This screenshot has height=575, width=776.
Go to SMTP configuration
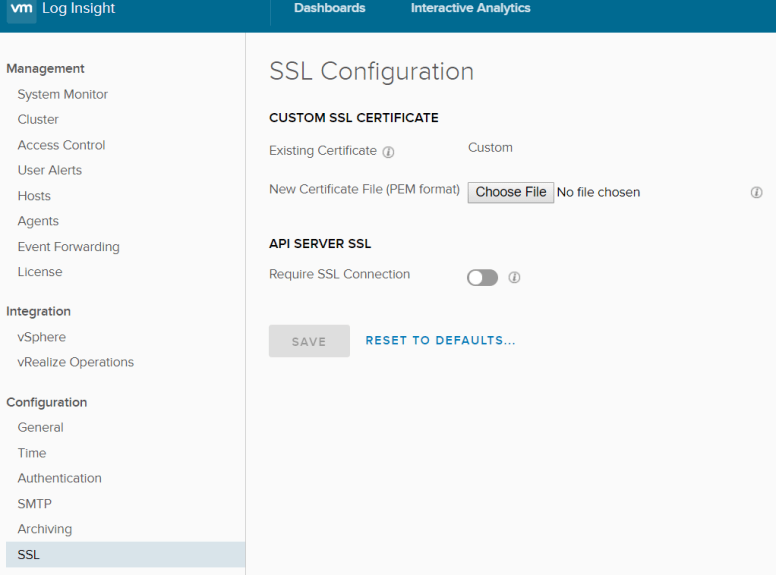click(x=34, y=504)
